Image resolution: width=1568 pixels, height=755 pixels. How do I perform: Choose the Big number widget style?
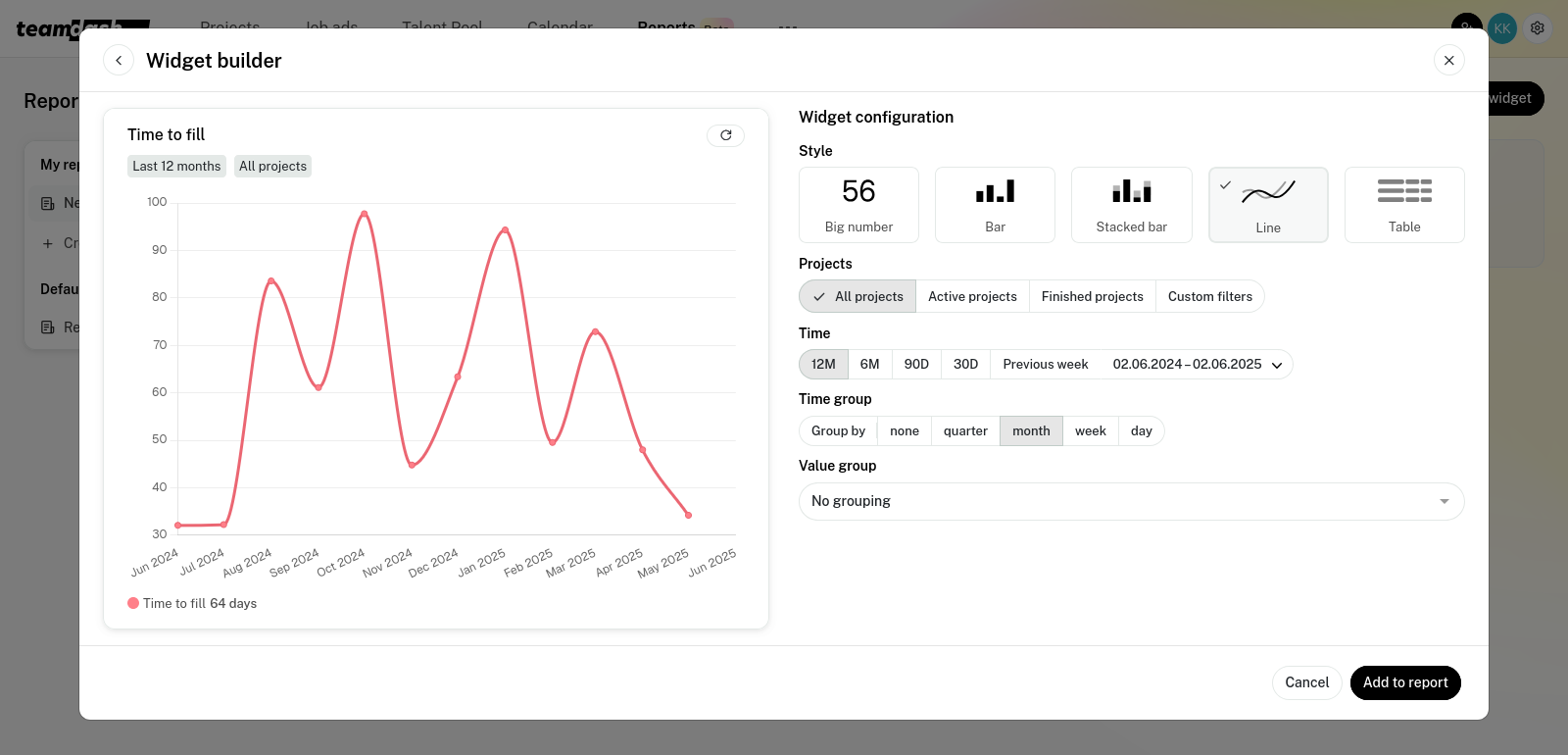[x=858, y=204]
